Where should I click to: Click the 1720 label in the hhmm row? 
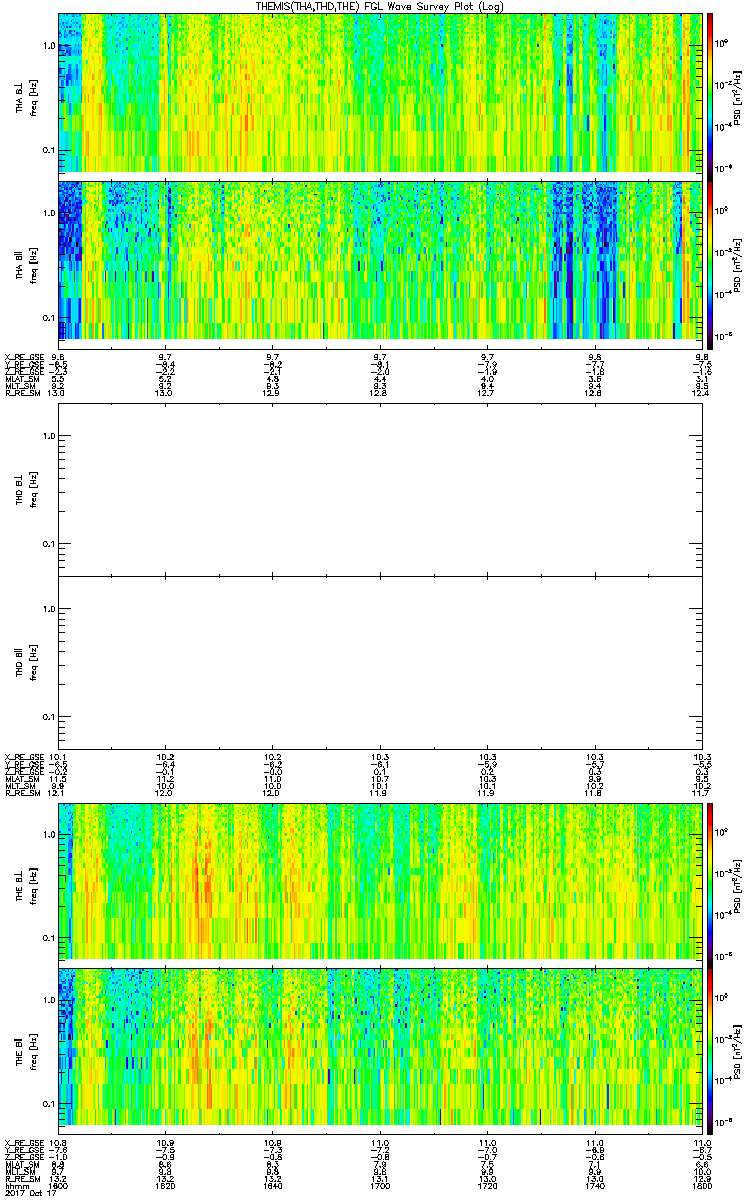[488, 1185]
